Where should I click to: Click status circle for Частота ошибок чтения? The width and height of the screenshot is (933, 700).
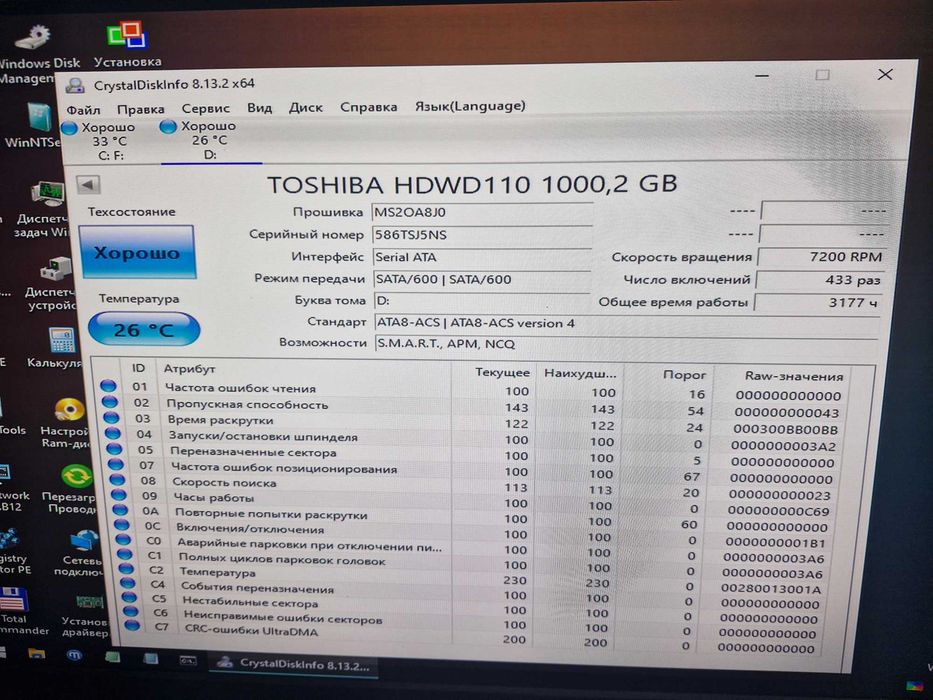coord(108,386)
